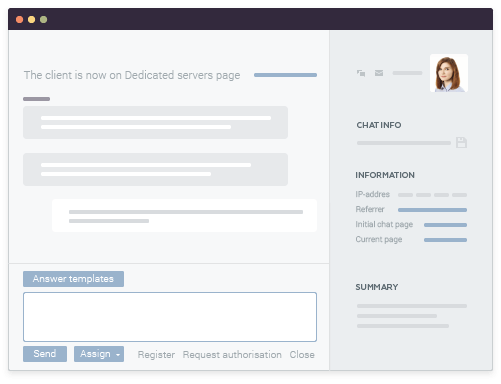Viewport: 501px width, 384px height.
Task: Open Answer templates
Action: coord(73,279)
